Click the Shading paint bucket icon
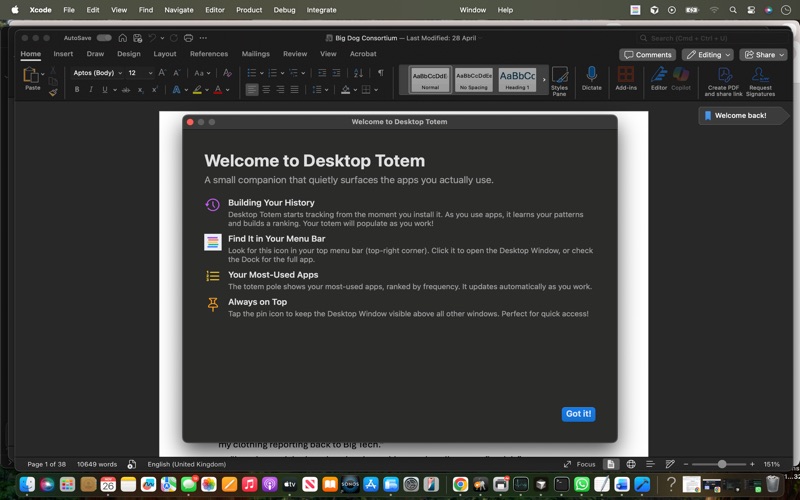 (345, 90)
